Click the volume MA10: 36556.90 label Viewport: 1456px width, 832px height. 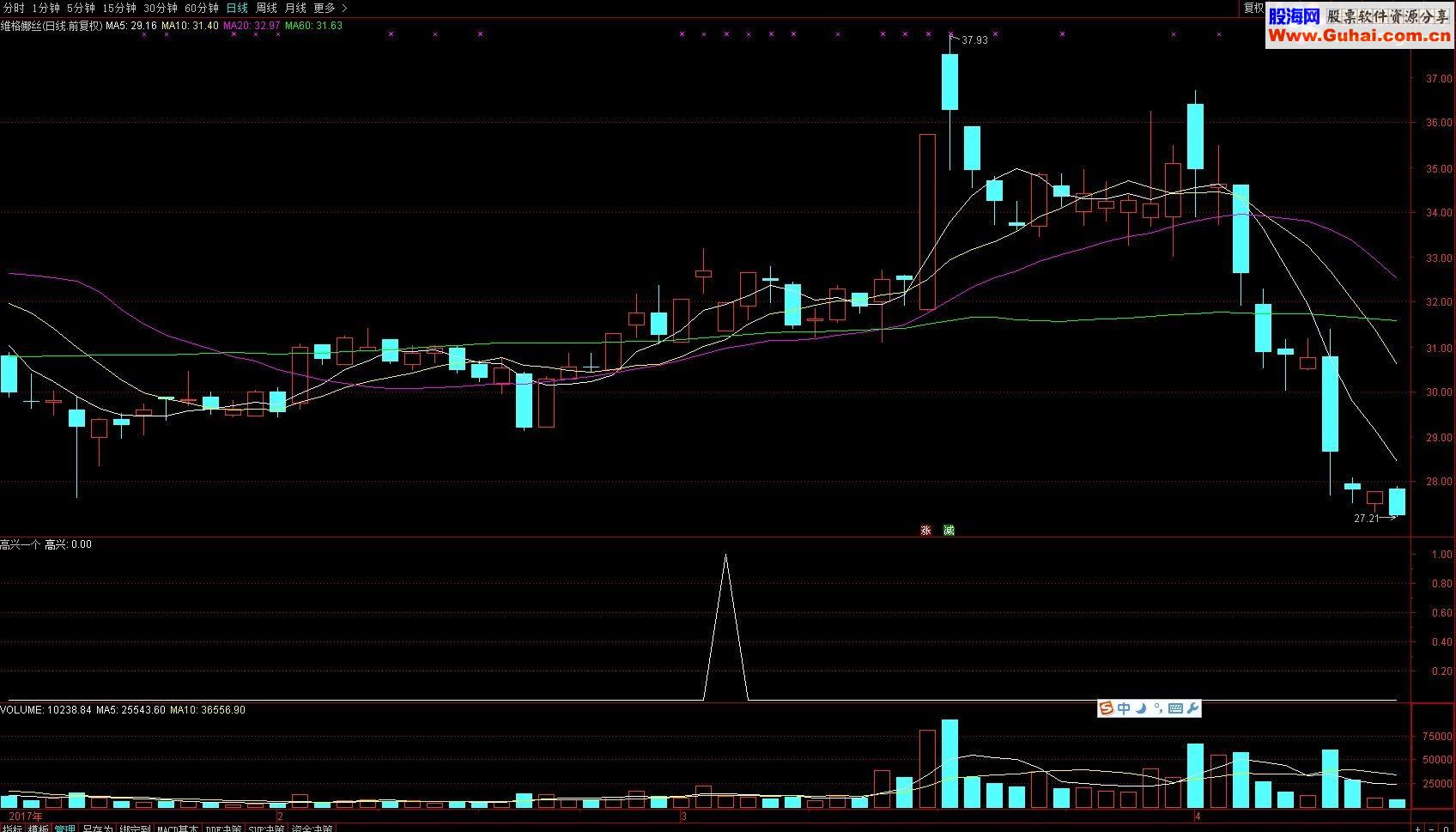208,710
